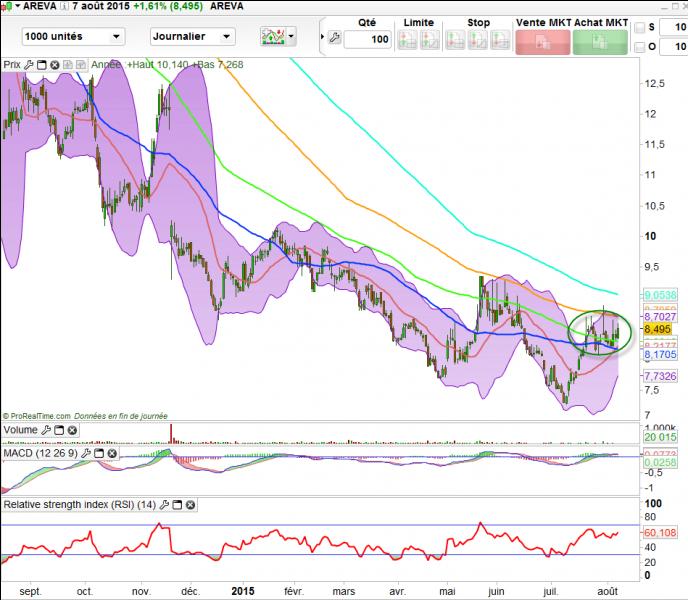Remove the RSI indicator panel

click(190, 505)
